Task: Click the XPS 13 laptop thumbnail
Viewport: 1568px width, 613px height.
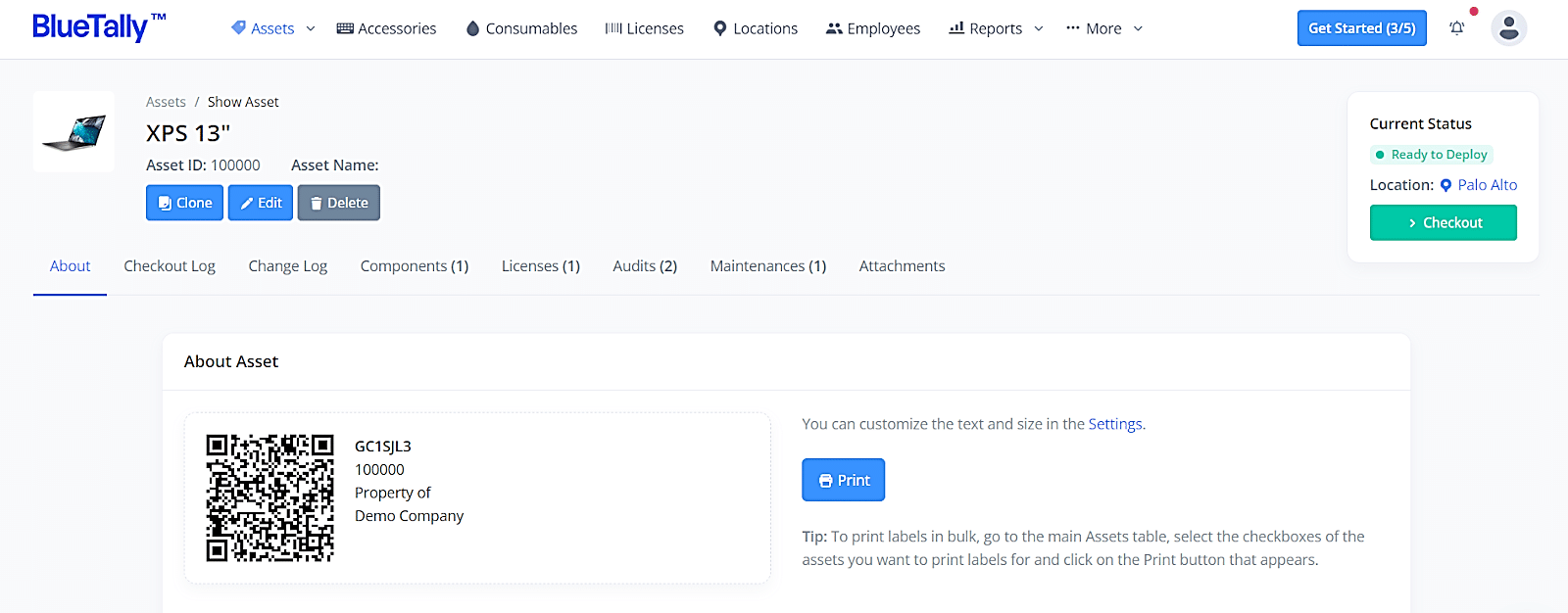Action: [x=73, y=132]
